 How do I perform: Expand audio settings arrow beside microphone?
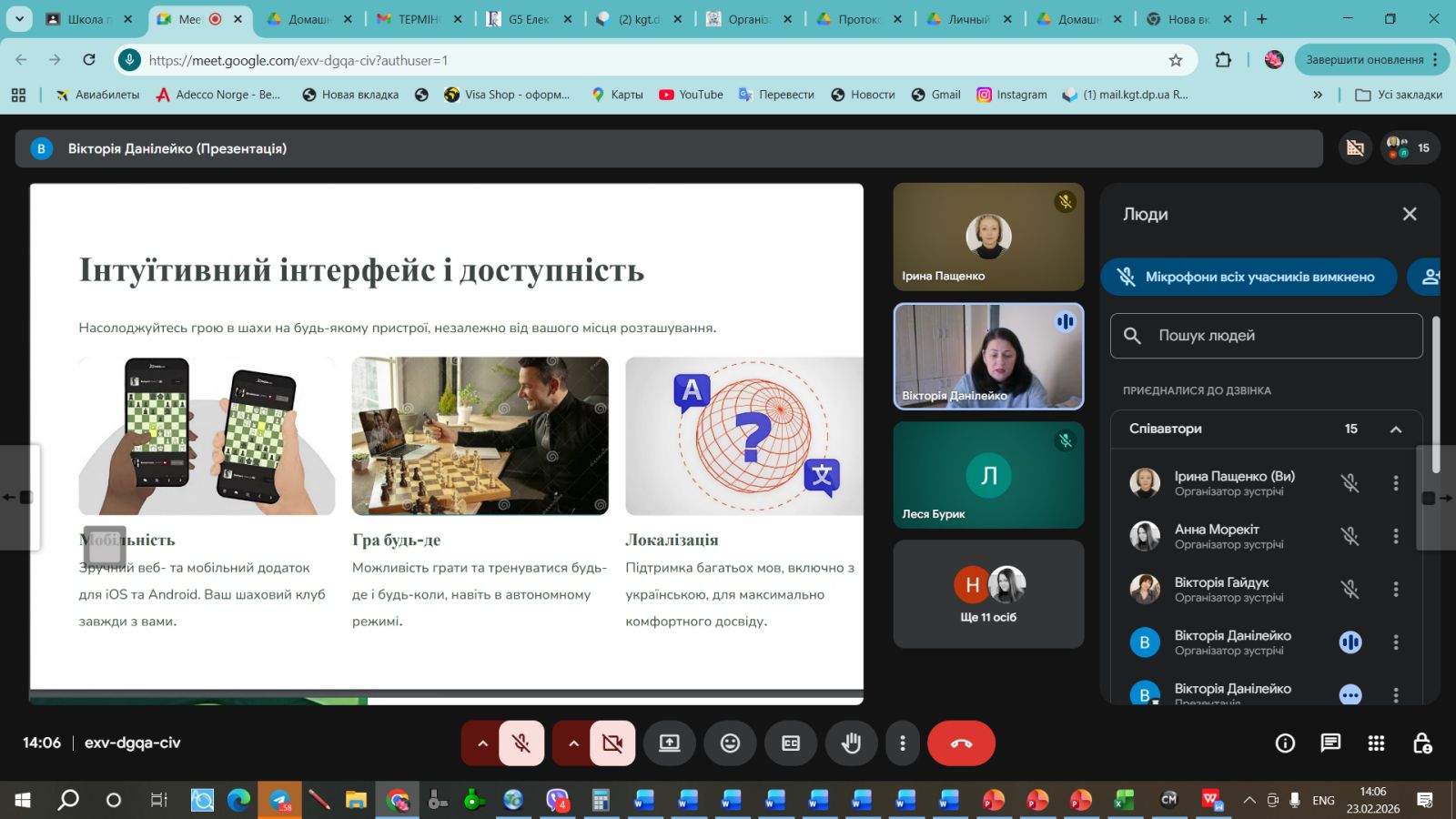point(482,743)
